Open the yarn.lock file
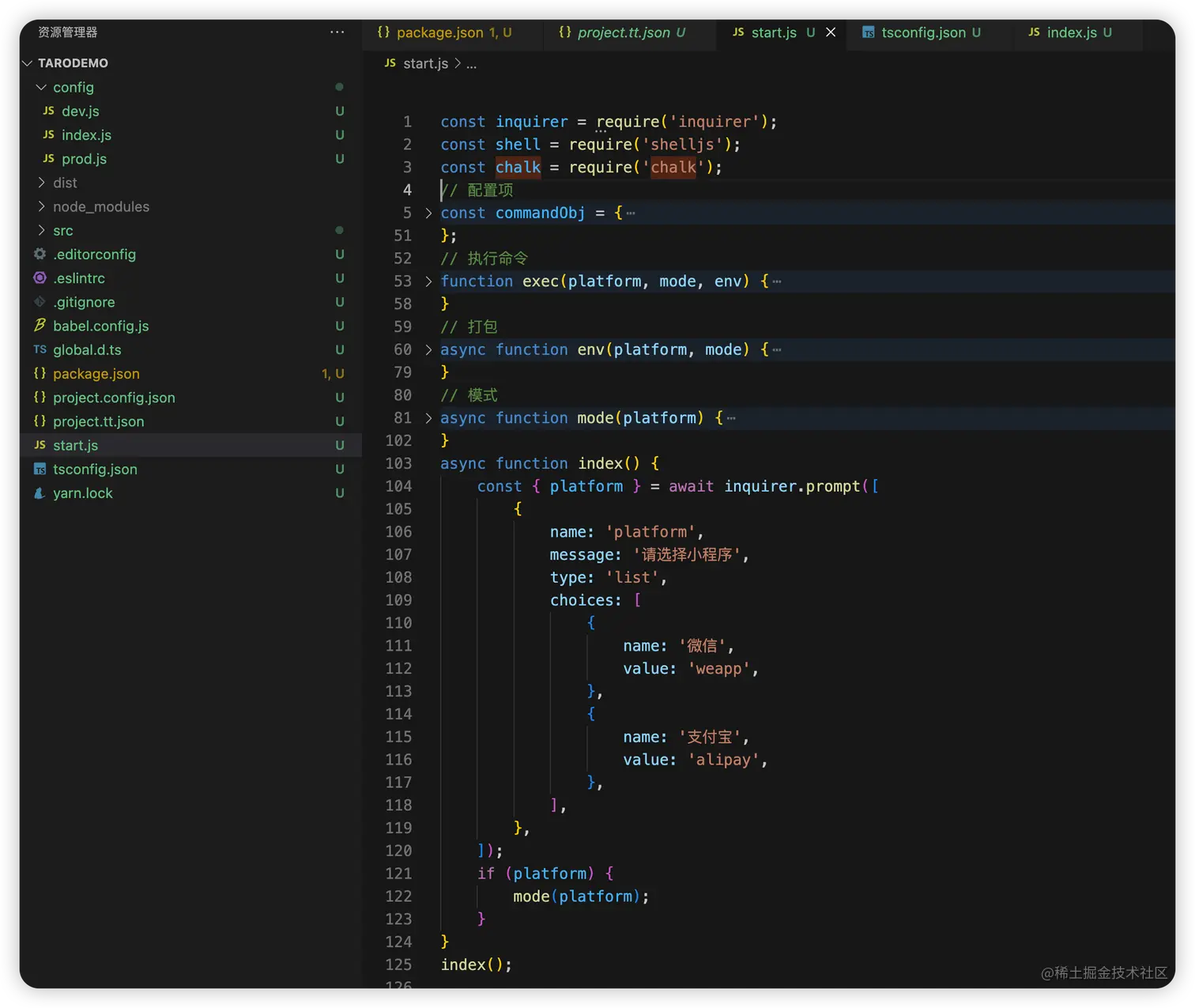 pyautogui.click(x=83, y=493)
